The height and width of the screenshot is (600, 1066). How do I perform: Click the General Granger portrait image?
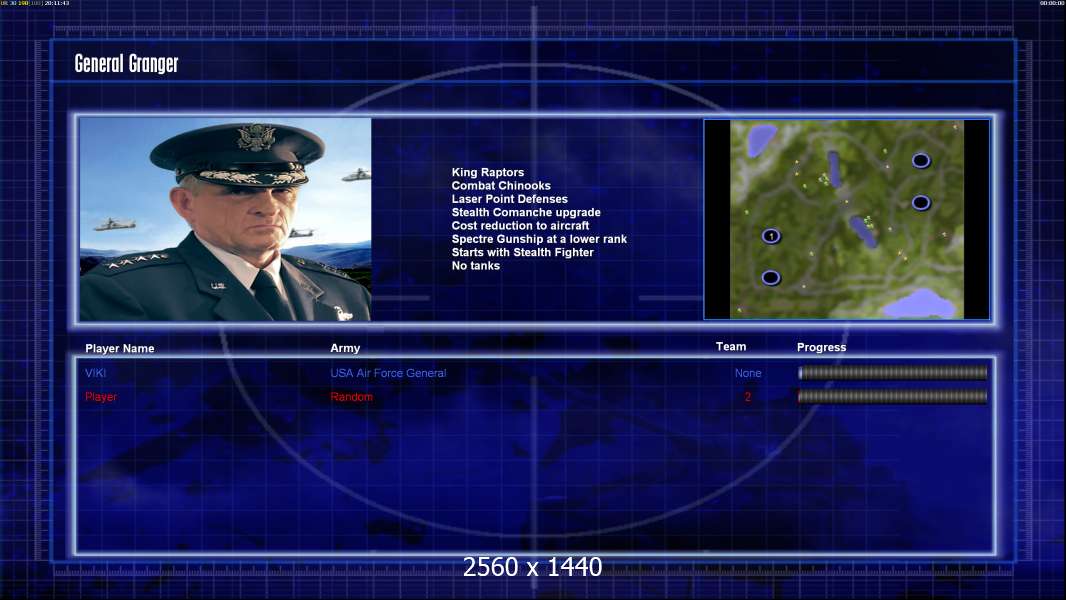pos(225,219)
